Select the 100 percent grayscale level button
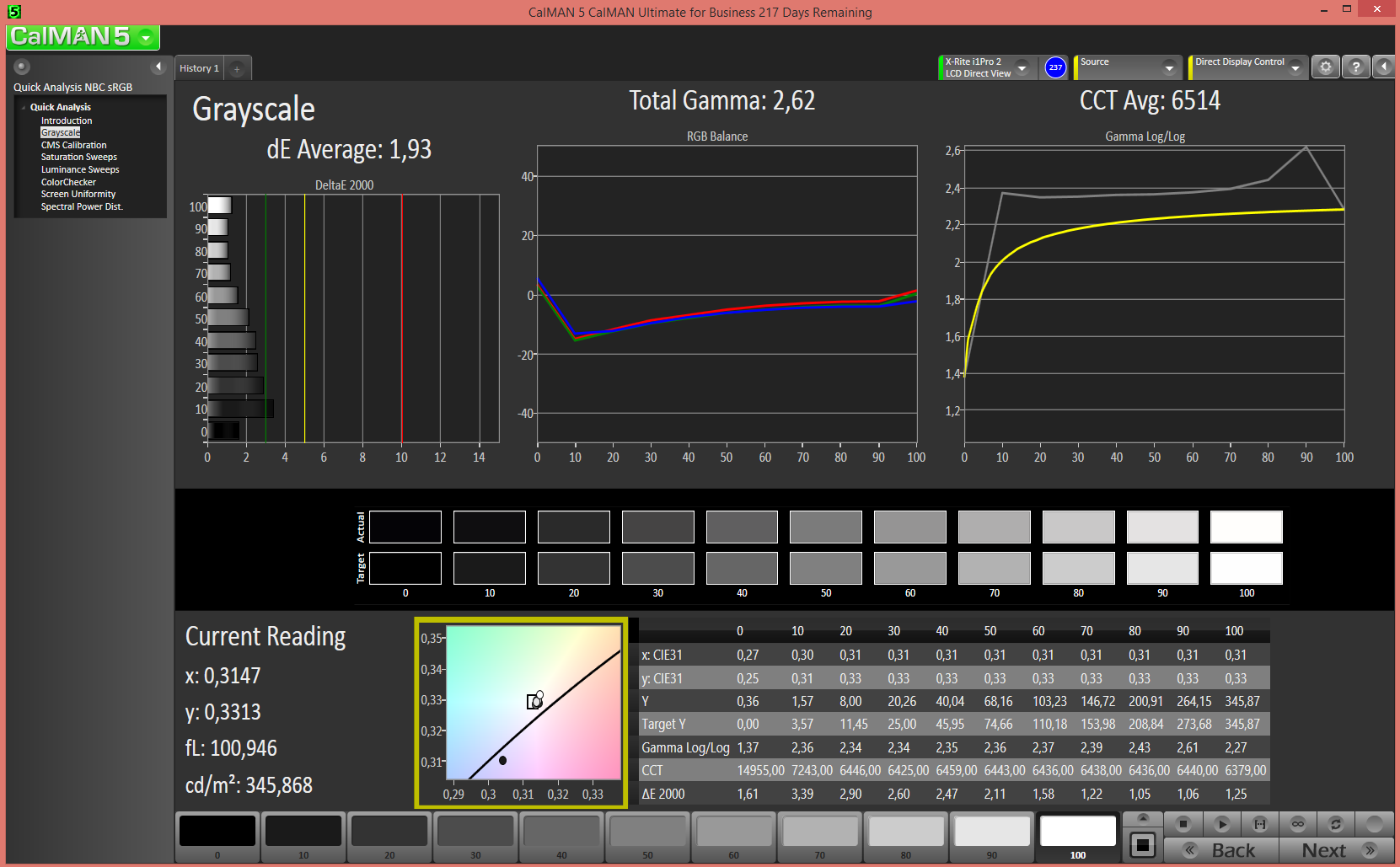The image size is (1400, 867). [1078, 837]
